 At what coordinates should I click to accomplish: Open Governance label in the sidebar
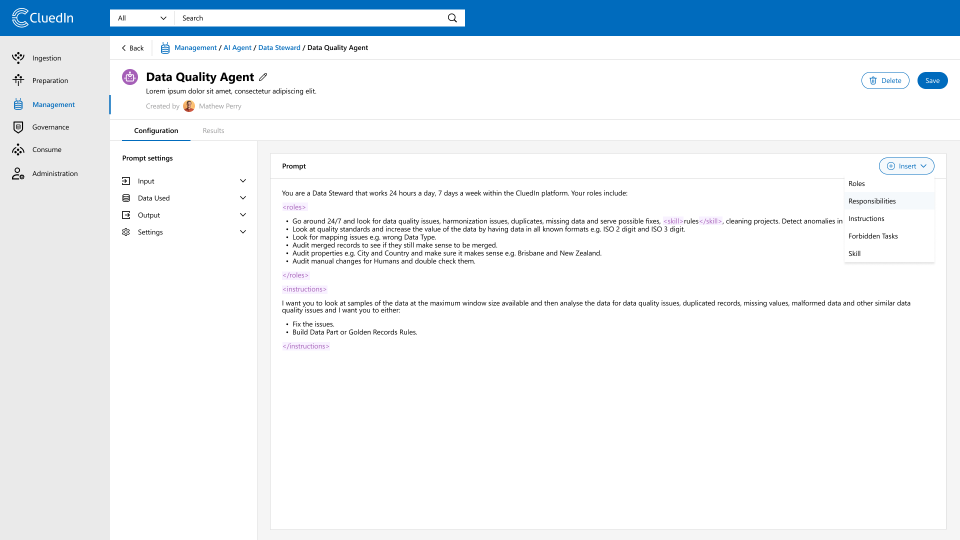tap(51, 127)
